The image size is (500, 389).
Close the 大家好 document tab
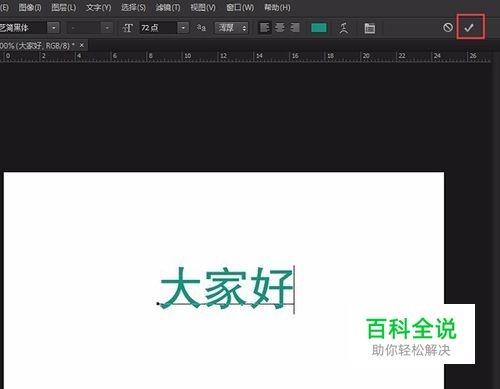(x=82, y=45)
